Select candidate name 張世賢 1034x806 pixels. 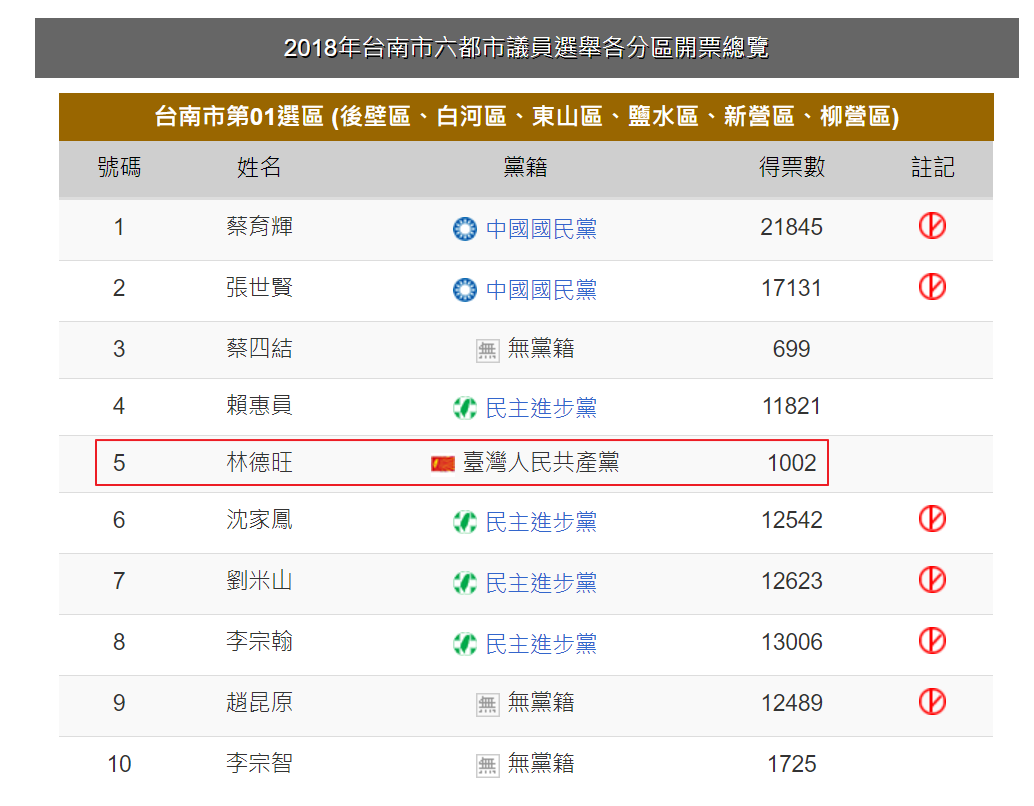pyautogui.click(x=259, y=287)
